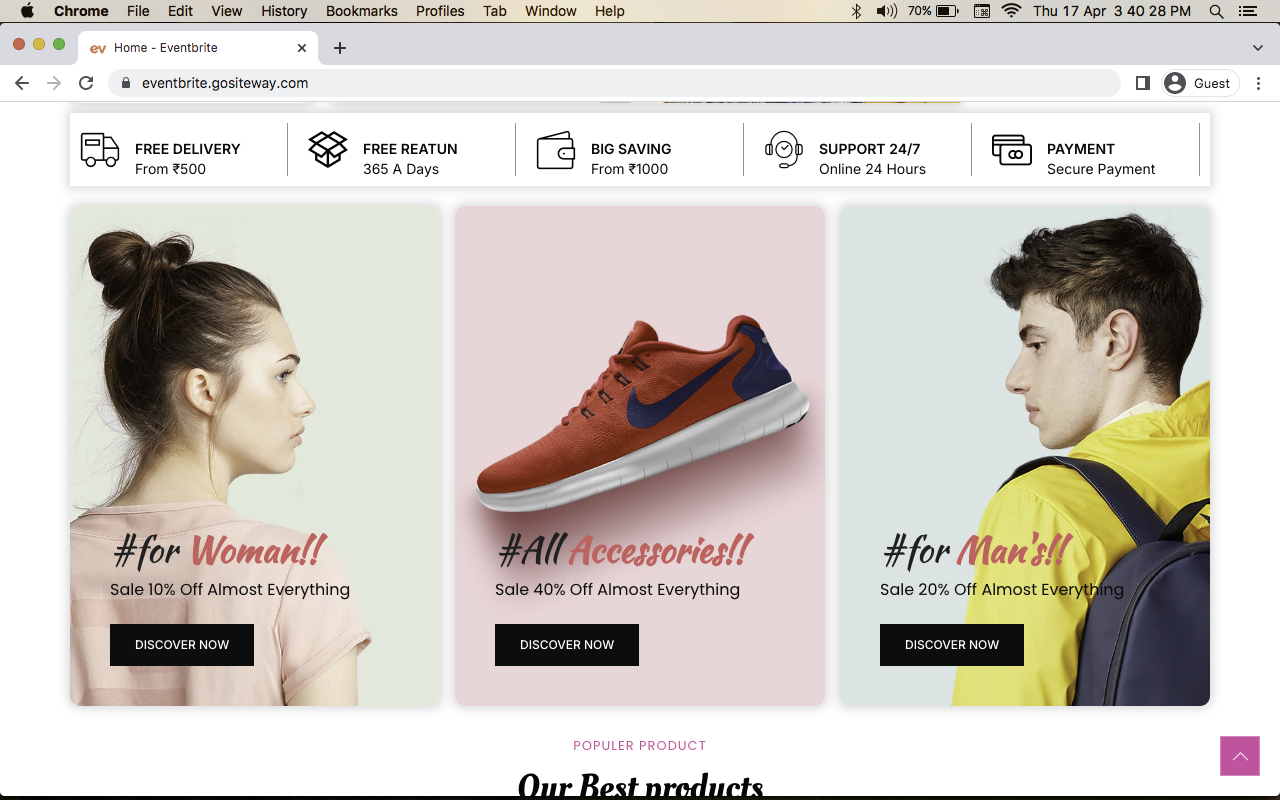The image size is (1280, 800).
Task: Toggle the Chrome side panel icon
Action: (x=1143, y=83)
